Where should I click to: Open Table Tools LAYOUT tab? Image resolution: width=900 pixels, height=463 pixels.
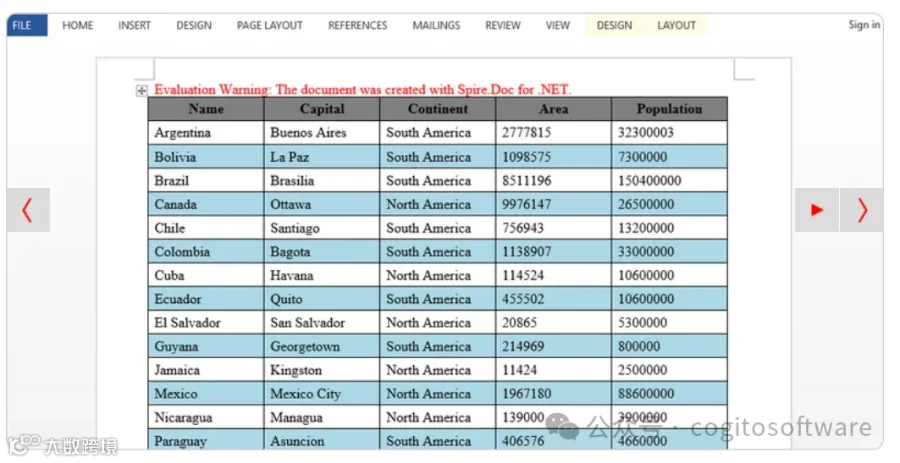pos(676,25)
